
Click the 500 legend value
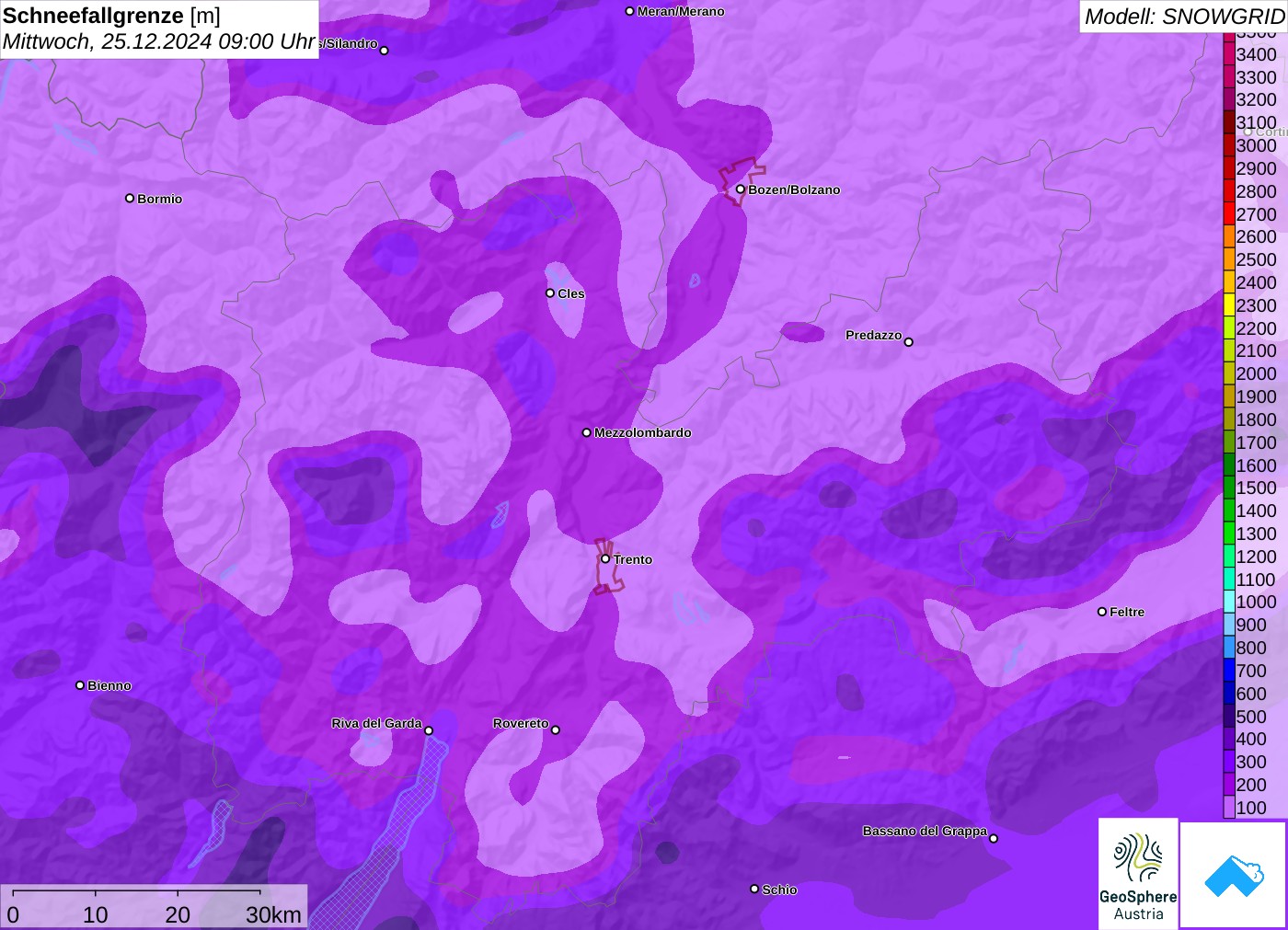point(1251,717)
